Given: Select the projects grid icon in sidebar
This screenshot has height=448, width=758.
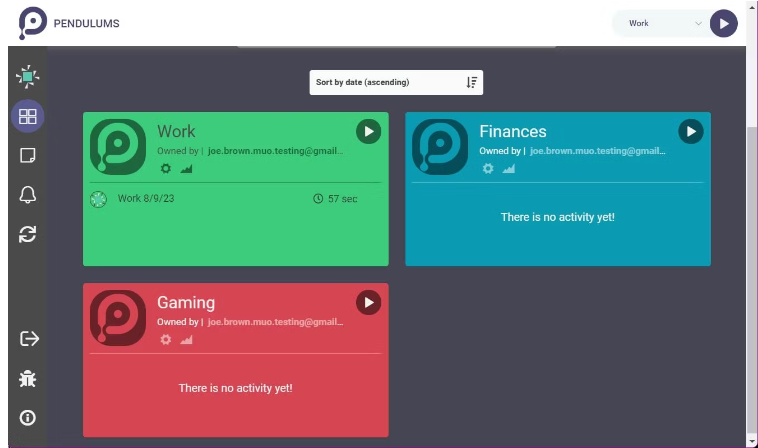Looking at the screenshot, I should [28, 116].
